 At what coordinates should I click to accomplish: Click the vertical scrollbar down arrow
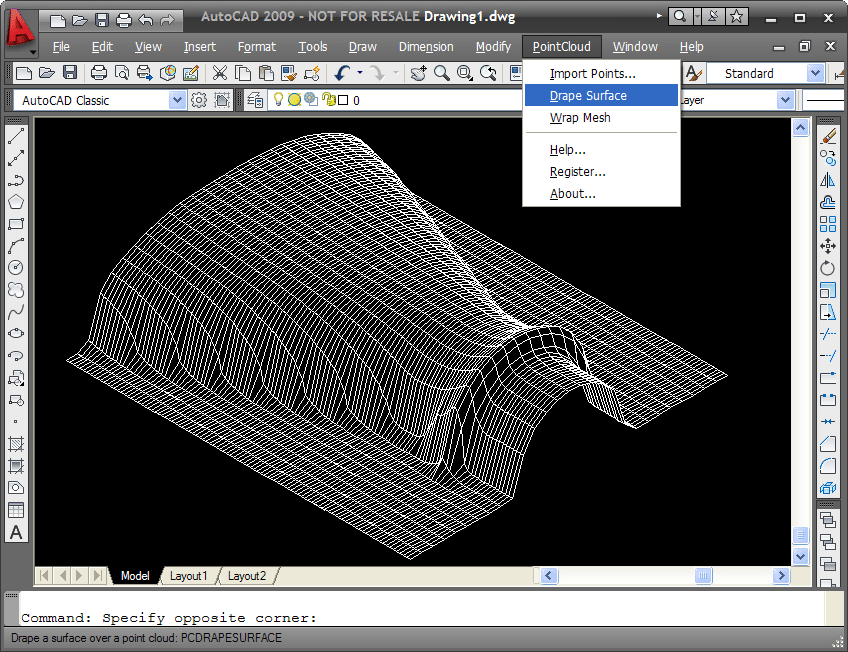coord(800,556)
